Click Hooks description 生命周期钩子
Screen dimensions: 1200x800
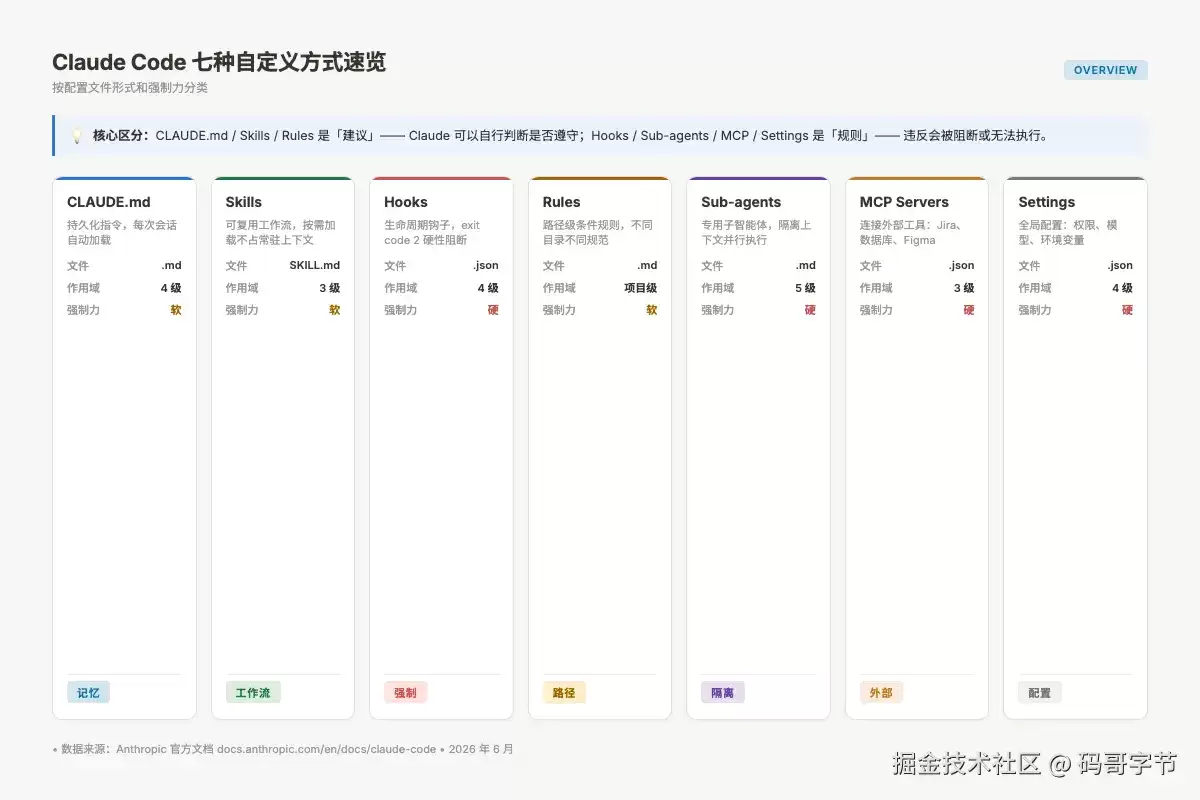pyautogui.click(x=432, y=232)
